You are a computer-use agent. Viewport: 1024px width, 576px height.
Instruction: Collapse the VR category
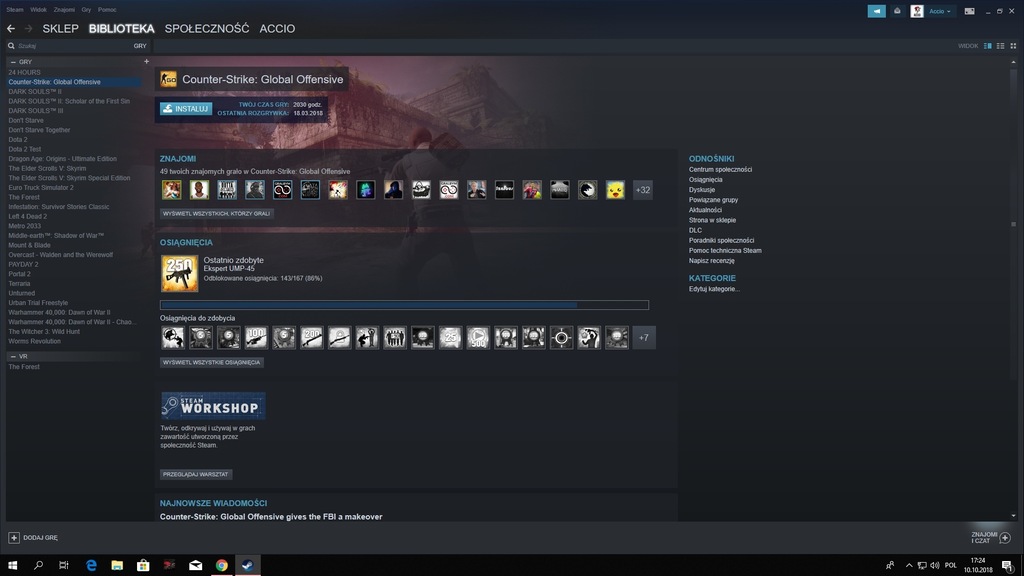[13, 357]
